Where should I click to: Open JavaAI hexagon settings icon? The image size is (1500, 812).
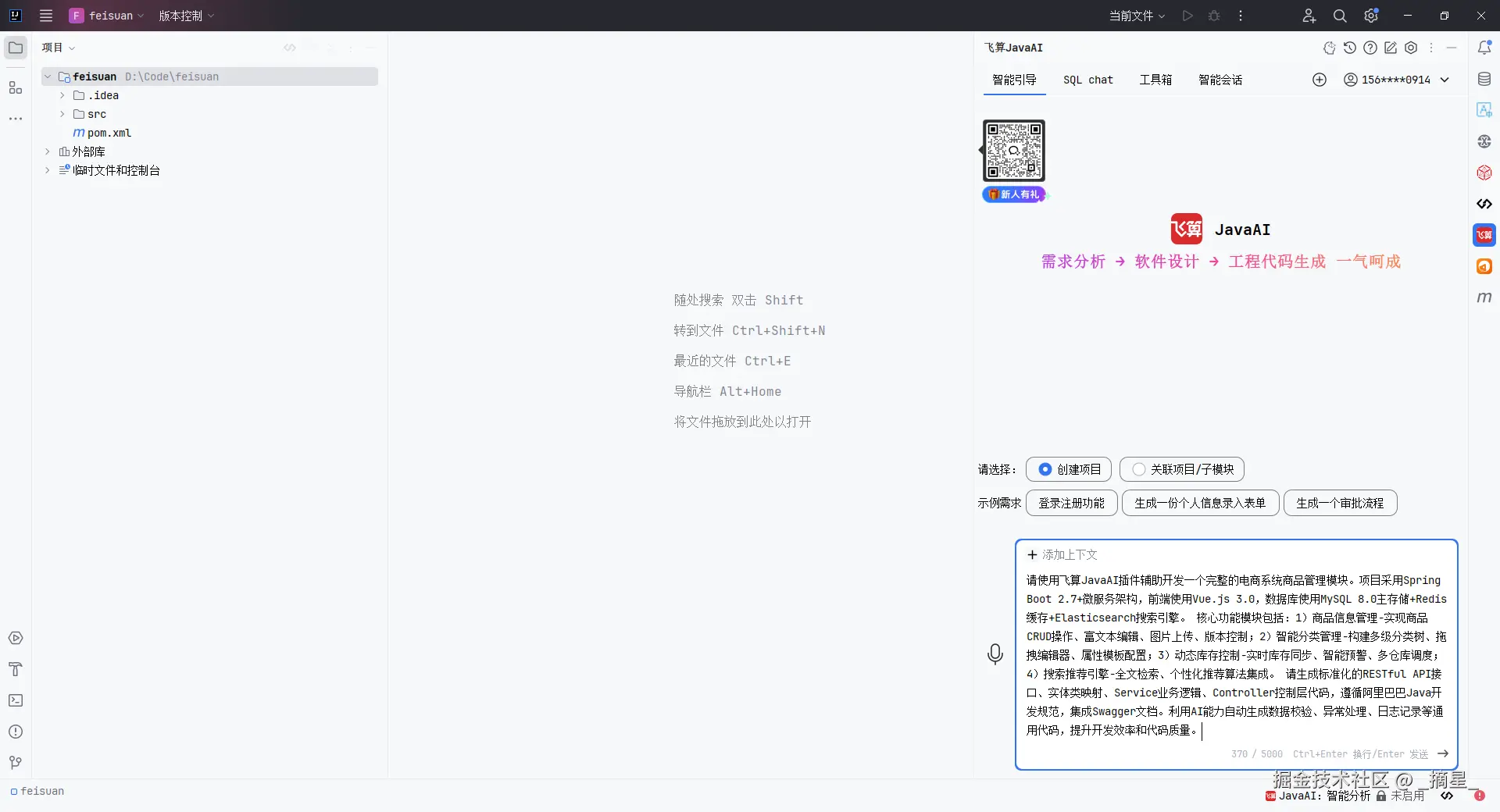[1411, 48]
